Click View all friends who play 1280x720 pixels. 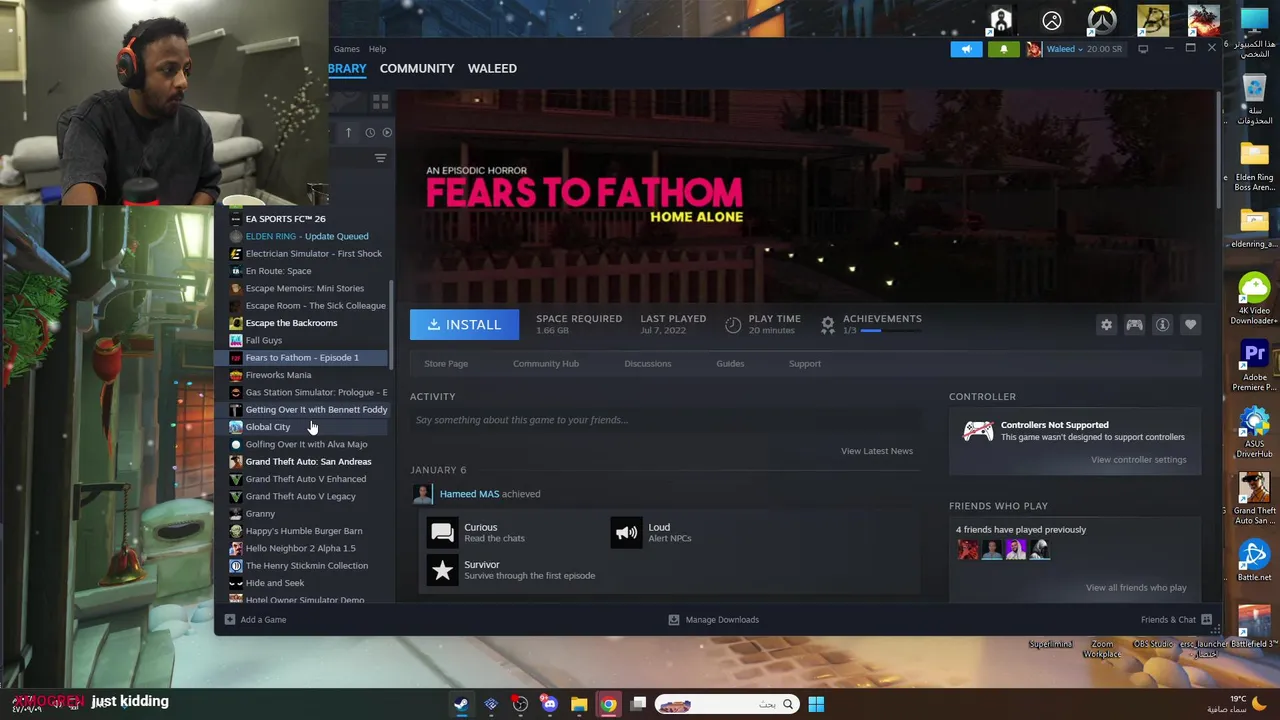click(x=1136, y=588)
